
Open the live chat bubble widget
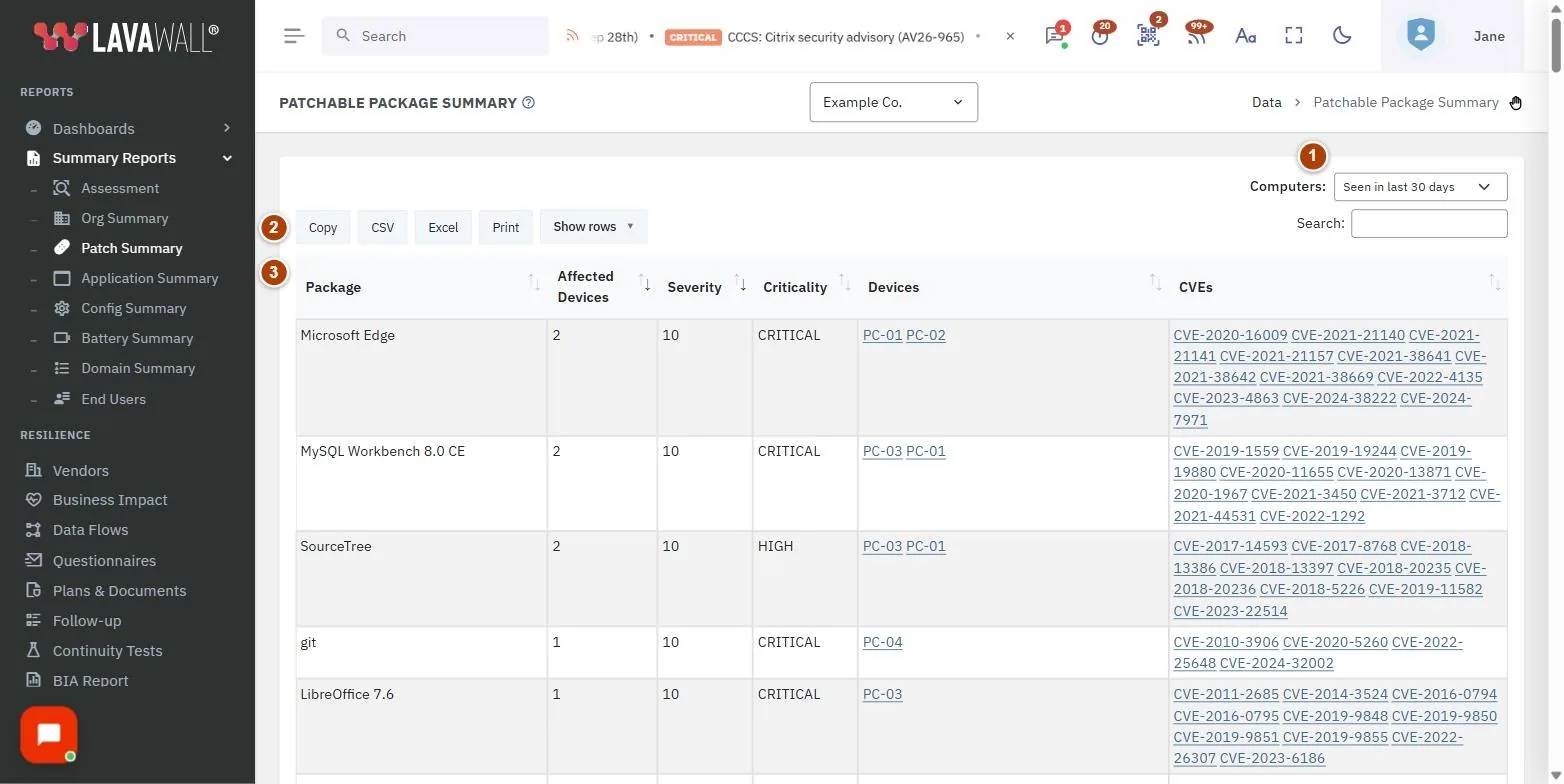49,735
